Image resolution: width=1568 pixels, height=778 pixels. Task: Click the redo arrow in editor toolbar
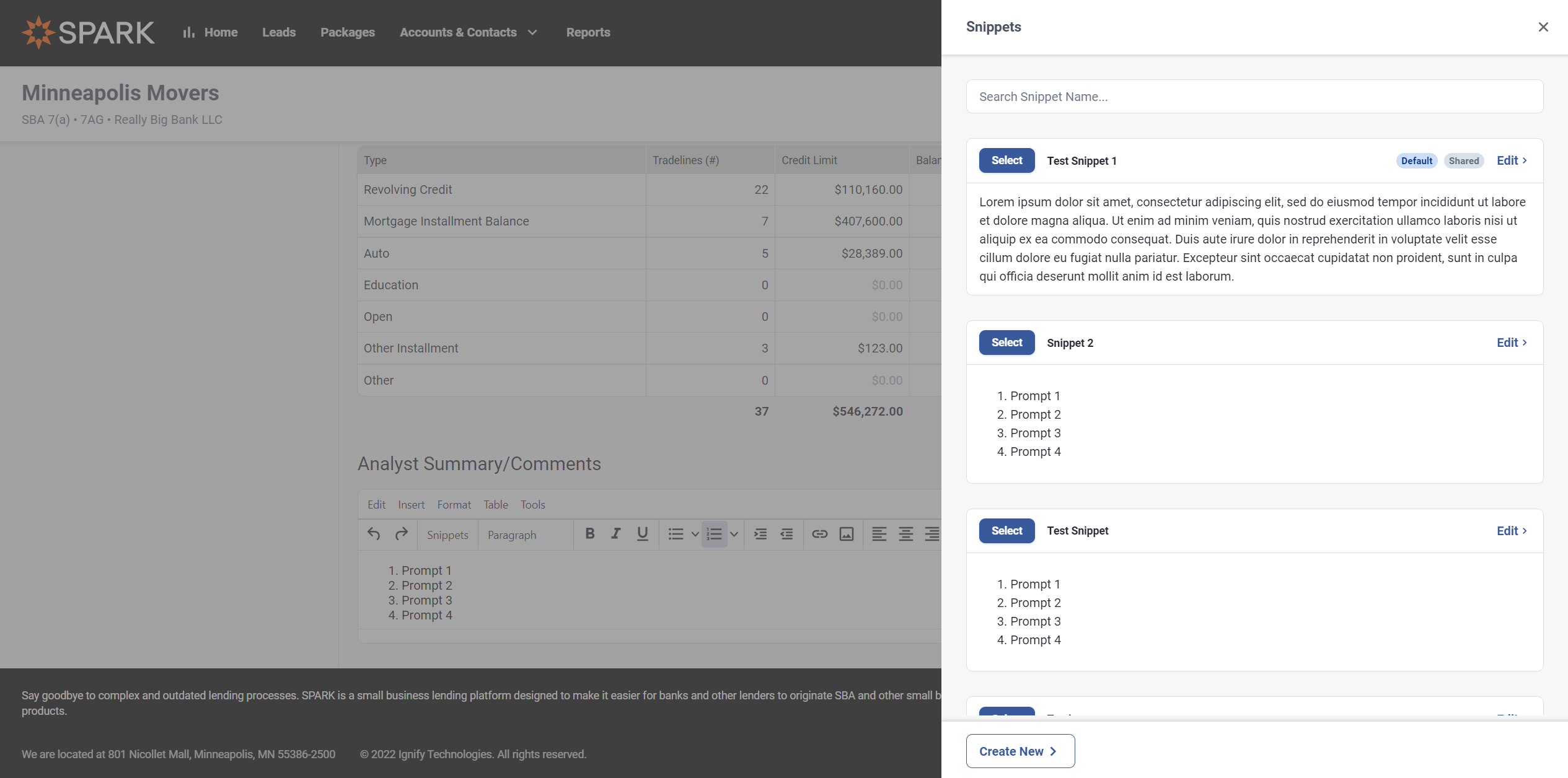tap(402, 534)
